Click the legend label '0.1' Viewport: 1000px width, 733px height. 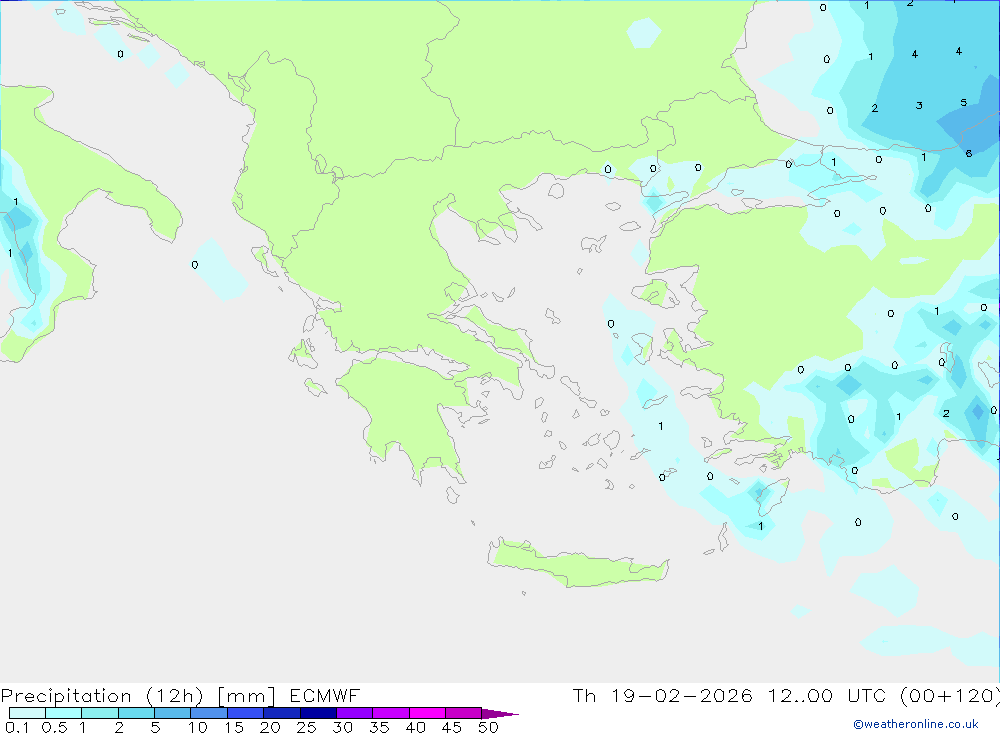pyautogui.click(x=17, y=727)
